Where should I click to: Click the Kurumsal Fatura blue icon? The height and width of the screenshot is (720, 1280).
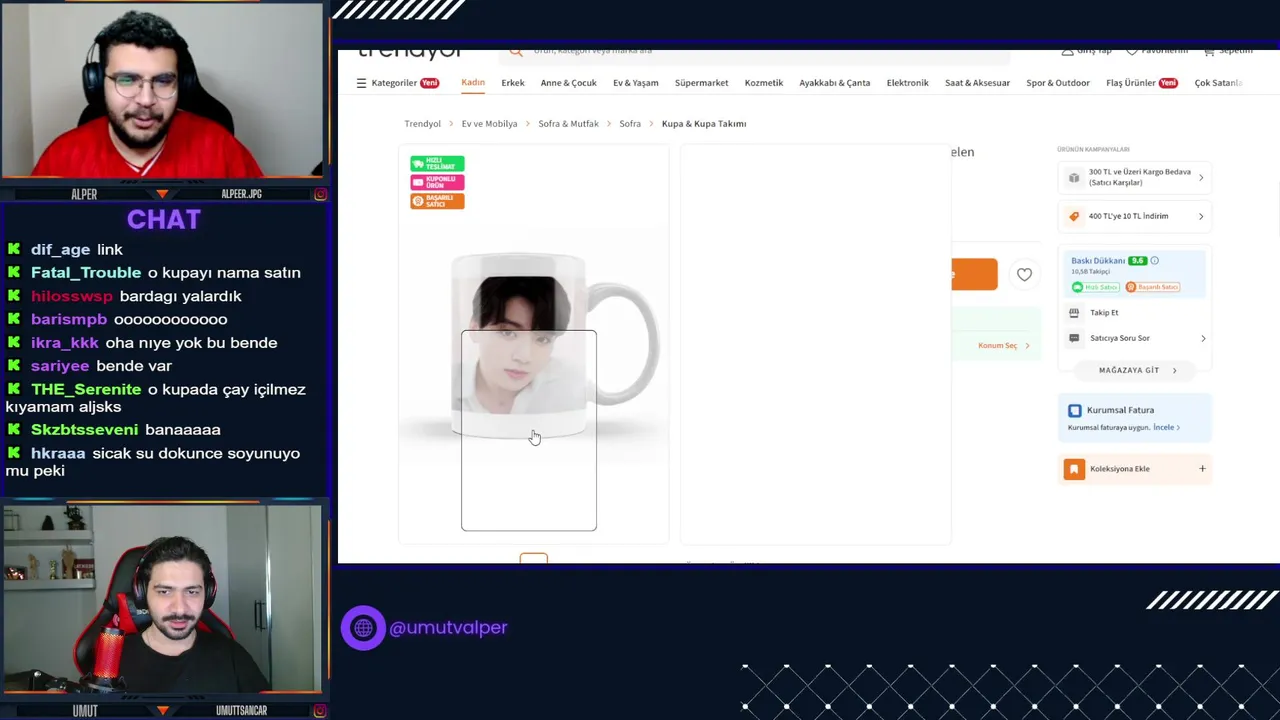(1075, 410)
